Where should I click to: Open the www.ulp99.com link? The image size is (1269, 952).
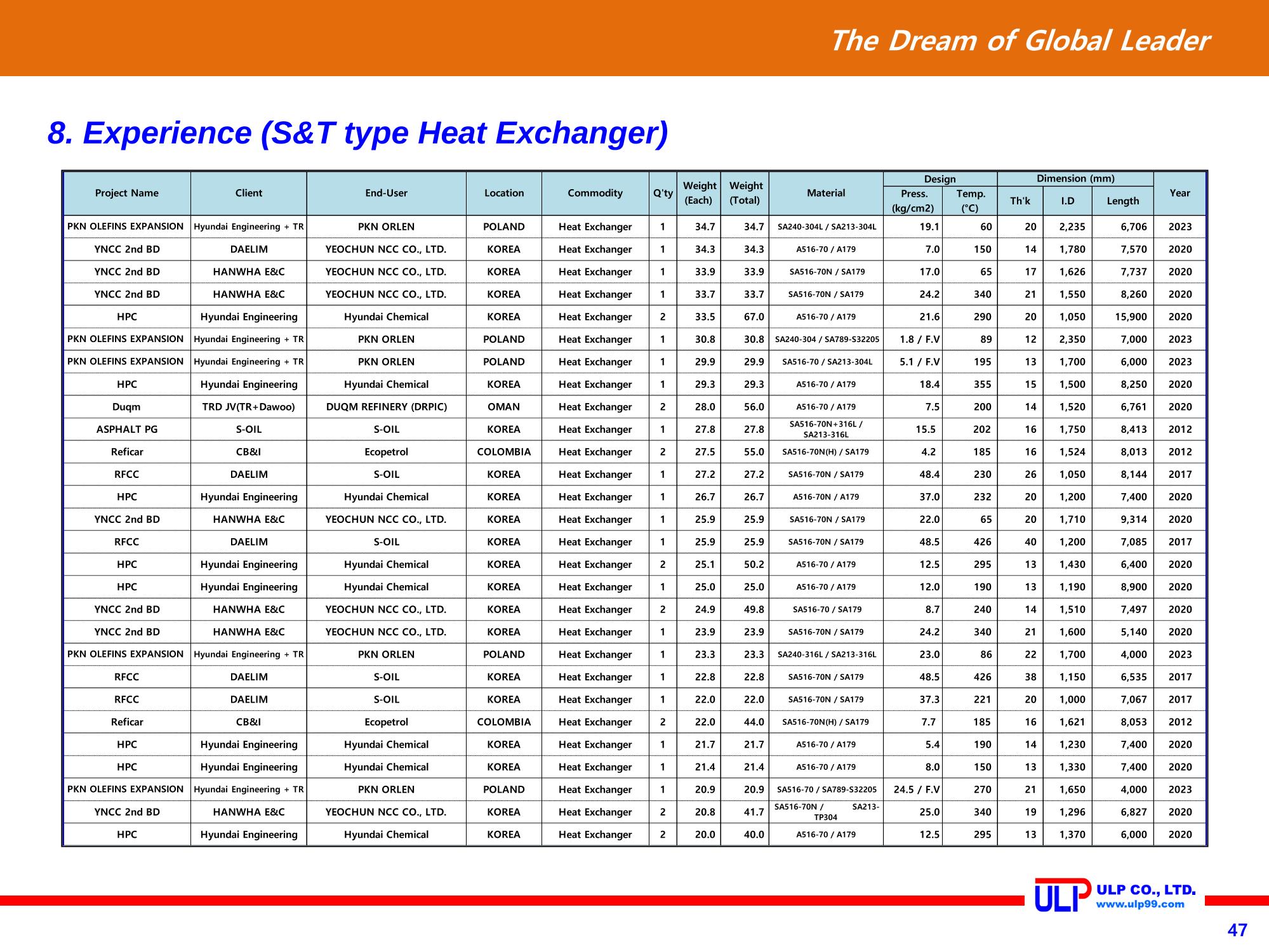(x=1140, y=904)
